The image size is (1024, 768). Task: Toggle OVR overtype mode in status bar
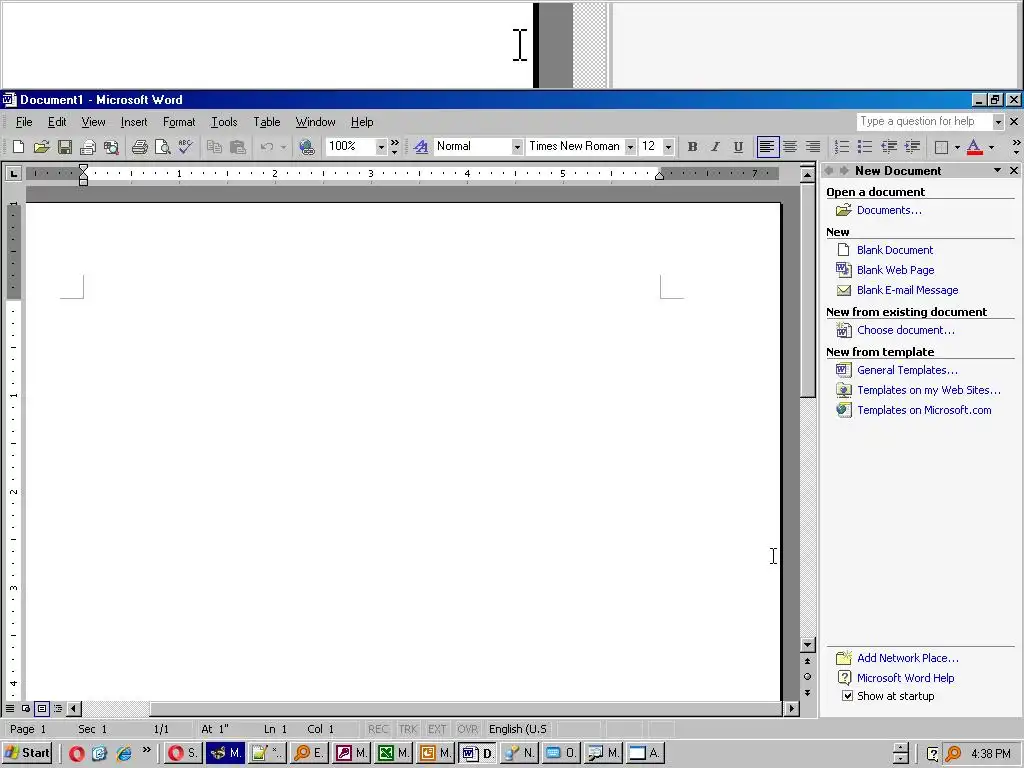coord(467,729)
